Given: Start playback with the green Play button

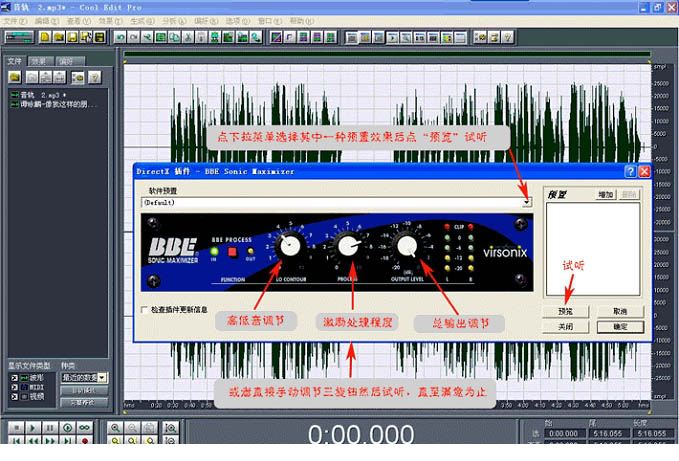Looking at the screenshot, I should 33,428.
